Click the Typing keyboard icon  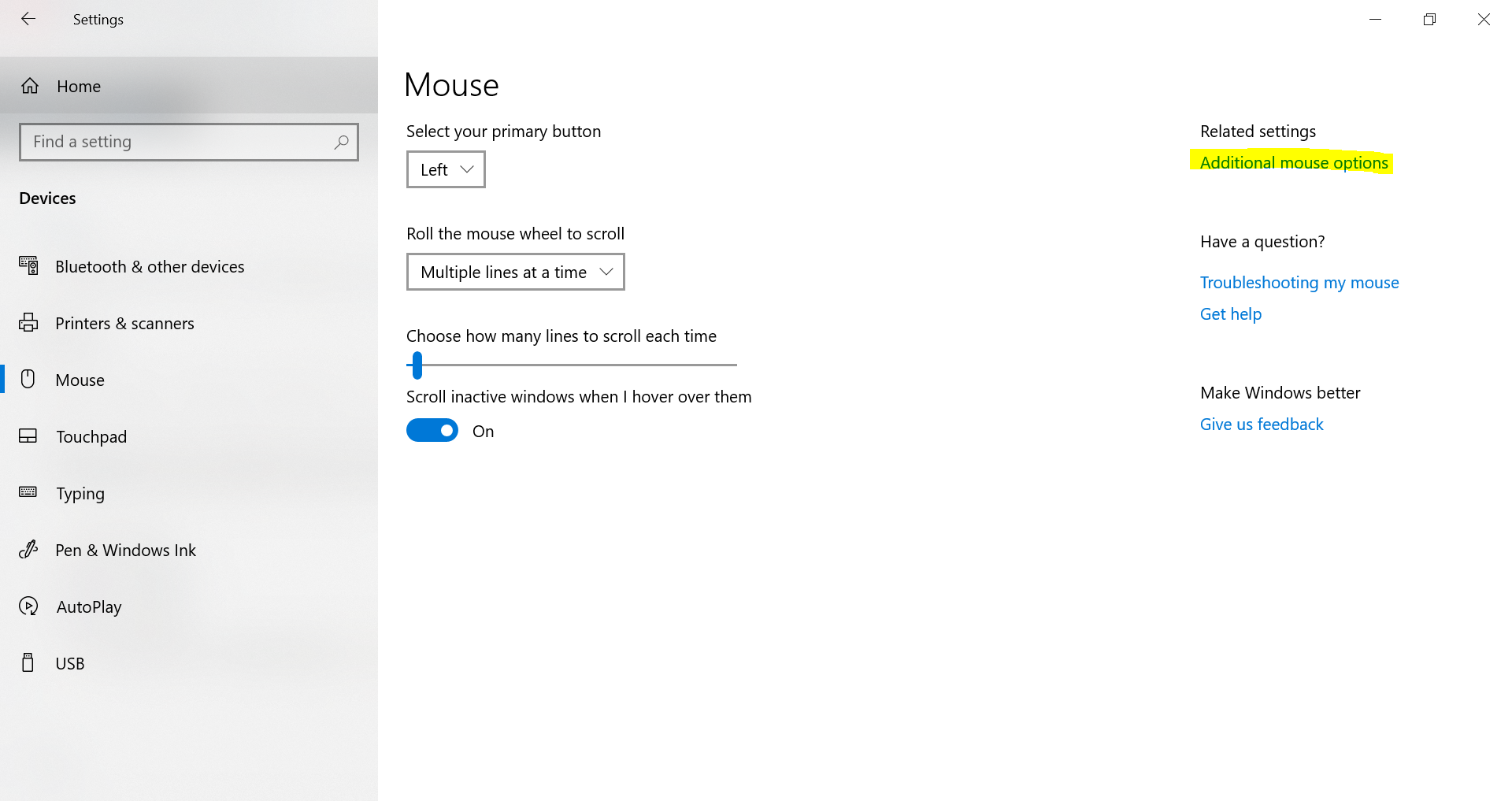pyautogui.click(x=28, y=492)
